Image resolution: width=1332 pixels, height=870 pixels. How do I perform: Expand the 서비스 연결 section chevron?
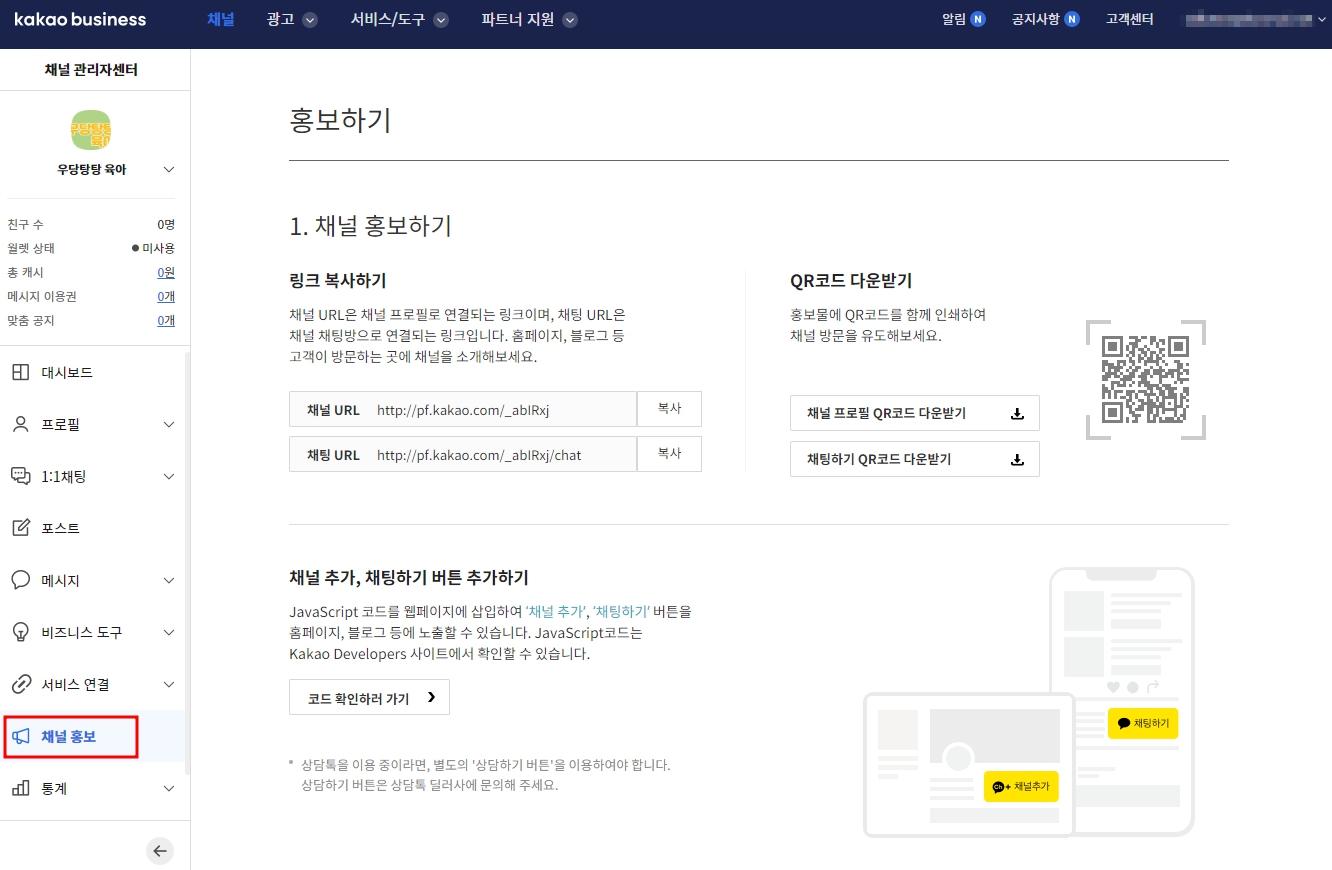point(169,685)
